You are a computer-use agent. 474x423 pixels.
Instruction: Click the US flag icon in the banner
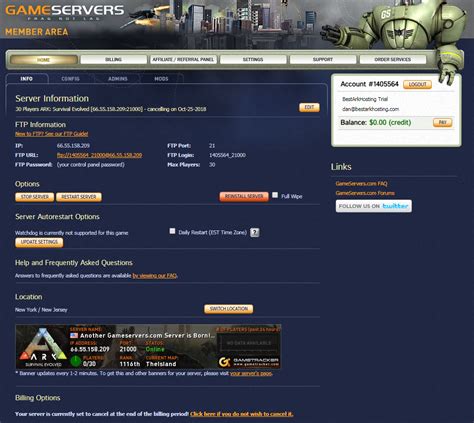[x=74, y=335]
